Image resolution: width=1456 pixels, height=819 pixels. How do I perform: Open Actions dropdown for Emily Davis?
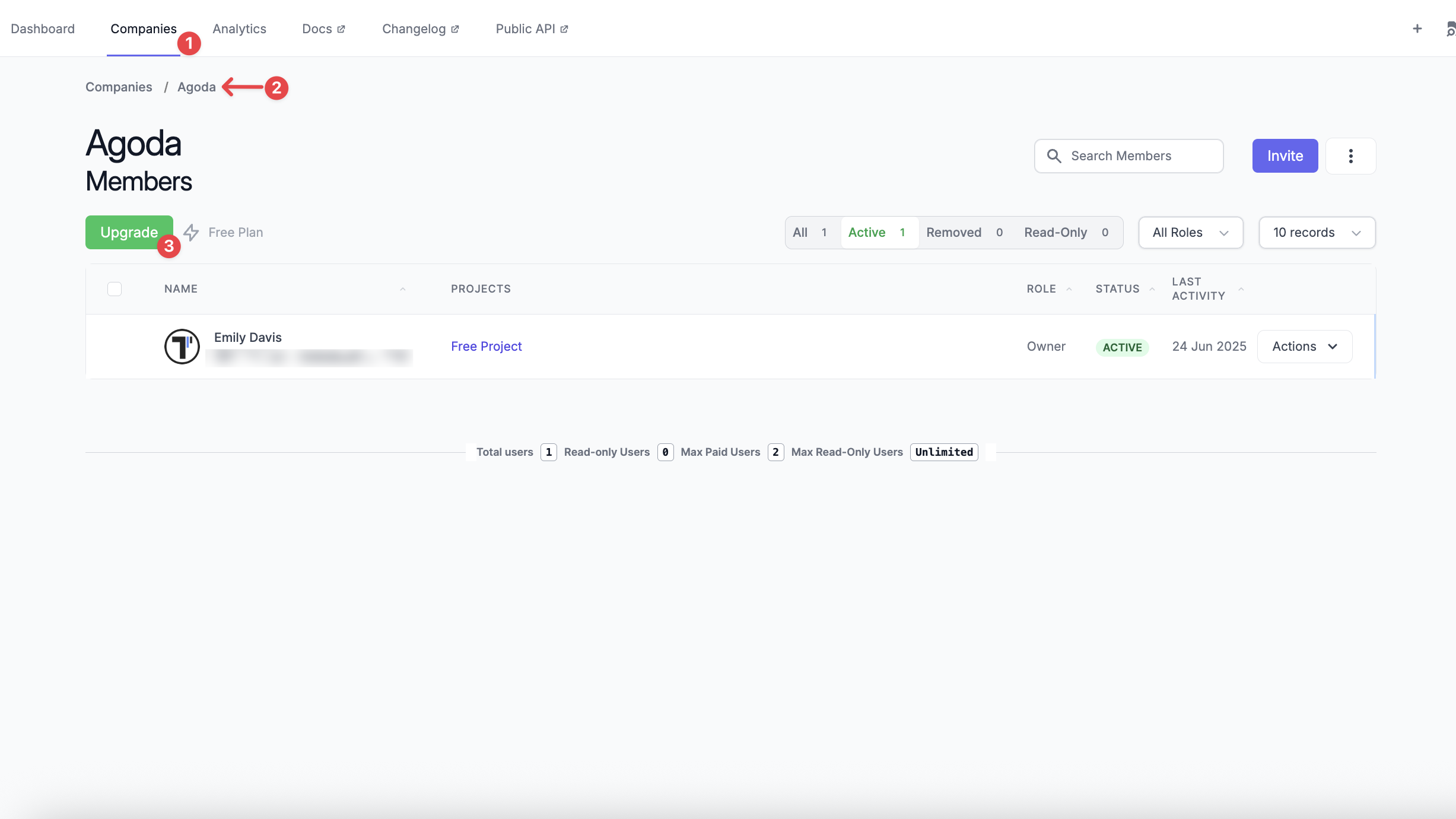[x=1304, y=347]
